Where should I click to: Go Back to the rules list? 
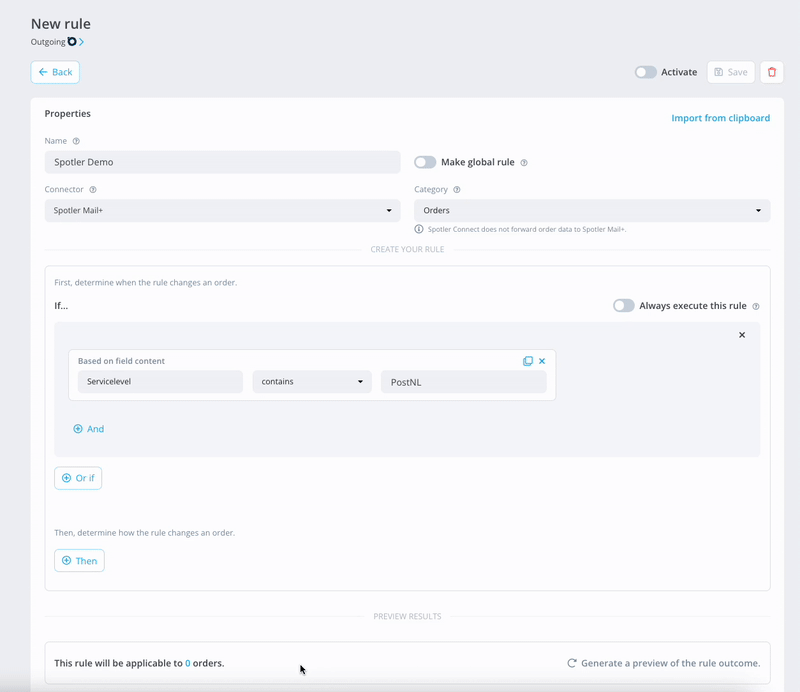(55, 72)
